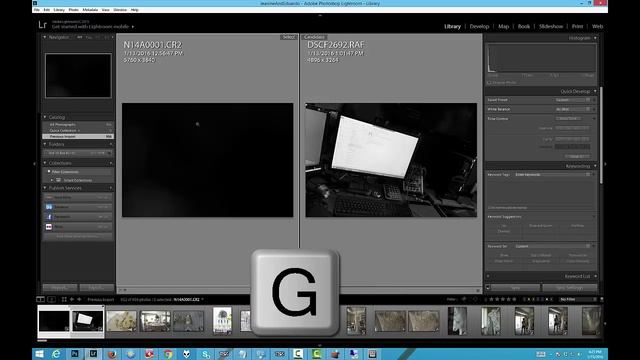The height and width of the screenshot is (360, 640).
Task: Open the Saved Preset dropdown
Action: 573,100
